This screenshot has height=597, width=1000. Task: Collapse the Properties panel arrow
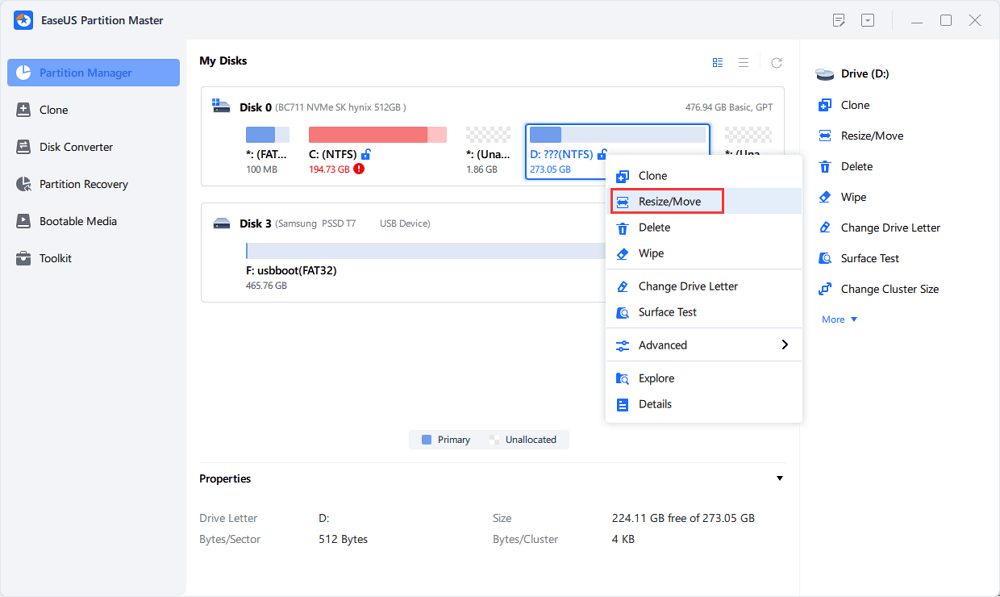[780, 479]
